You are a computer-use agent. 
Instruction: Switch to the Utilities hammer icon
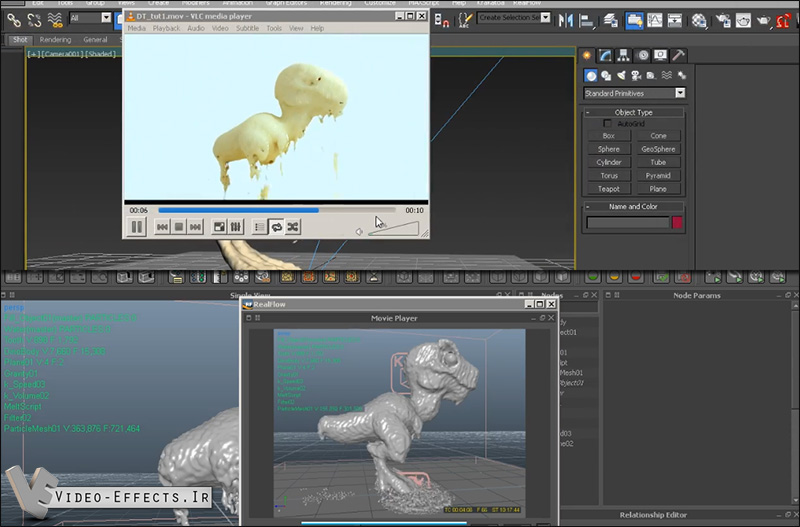[679, 55]
